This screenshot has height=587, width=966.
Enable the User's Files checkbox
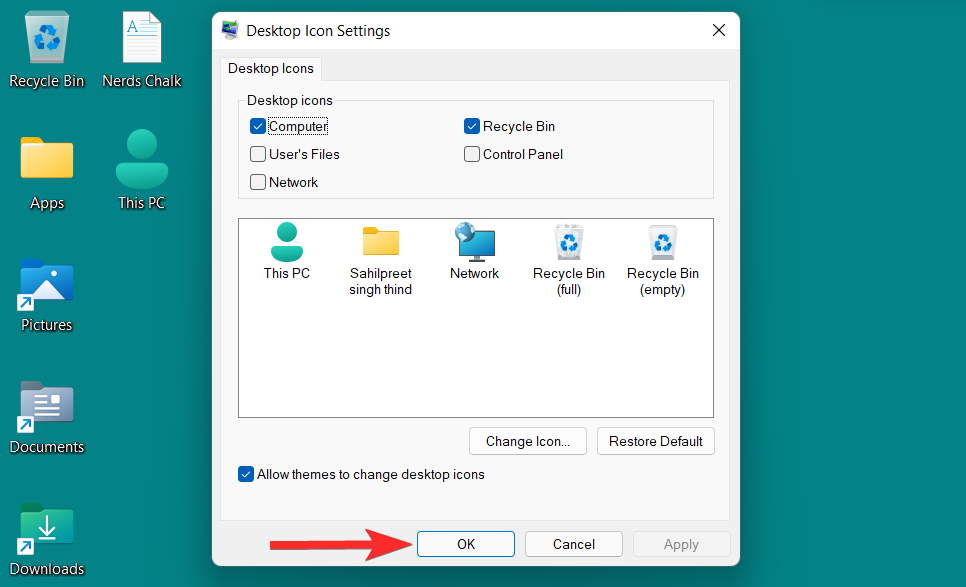tap(258, 154)
